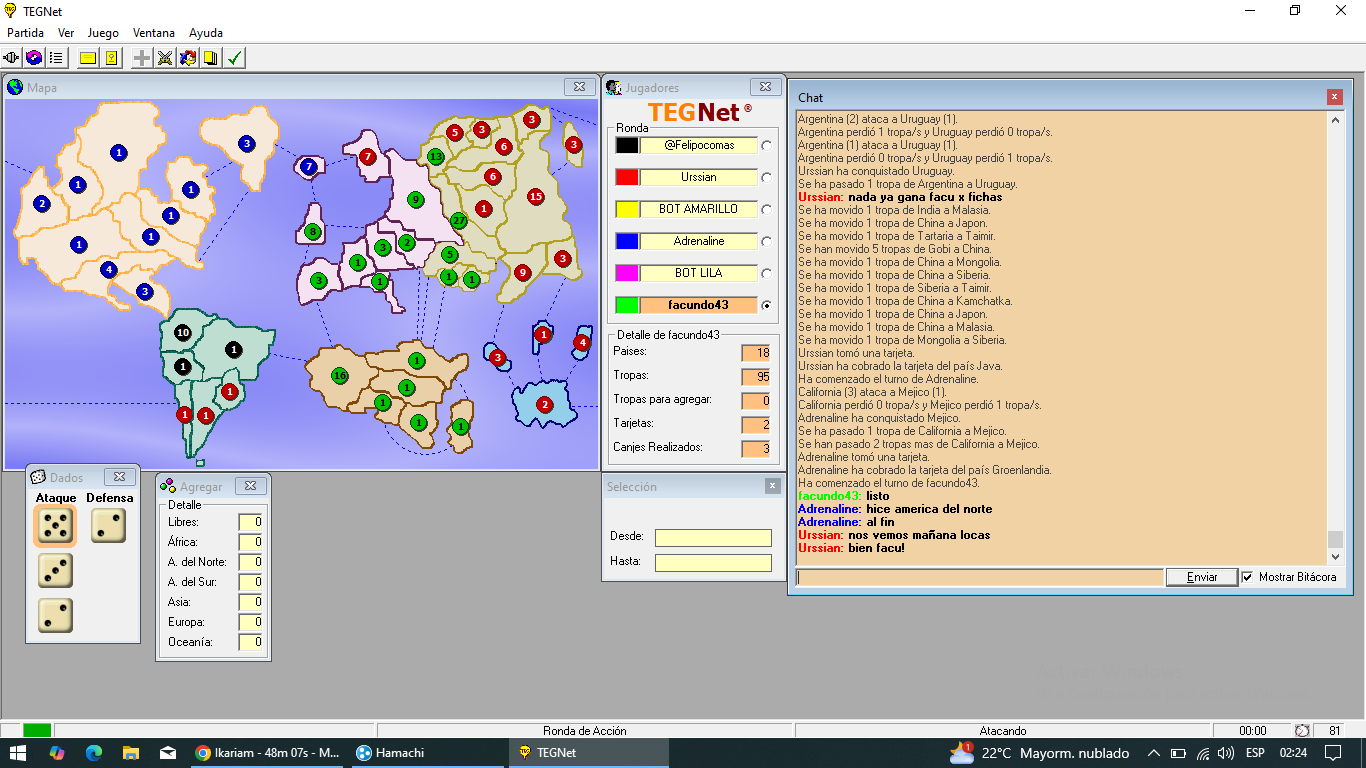
Task: Click the chat message input field
Action: (x=980, y=577)
